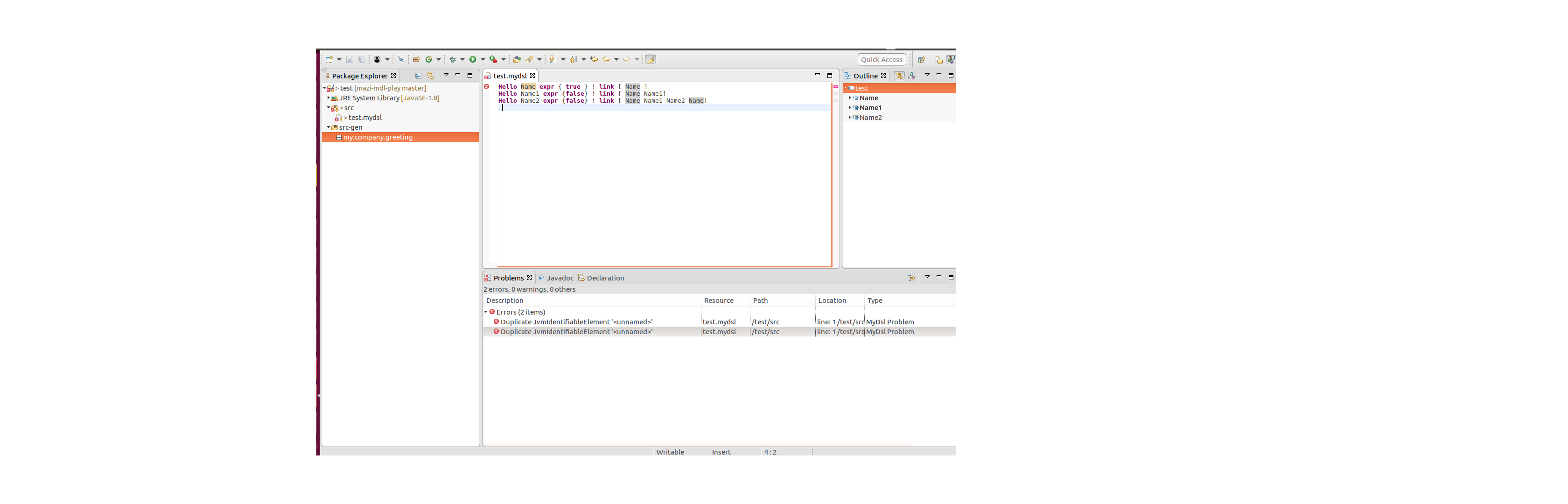
Task: Click the Debug bug icon
Action: [x=452, y=60]
